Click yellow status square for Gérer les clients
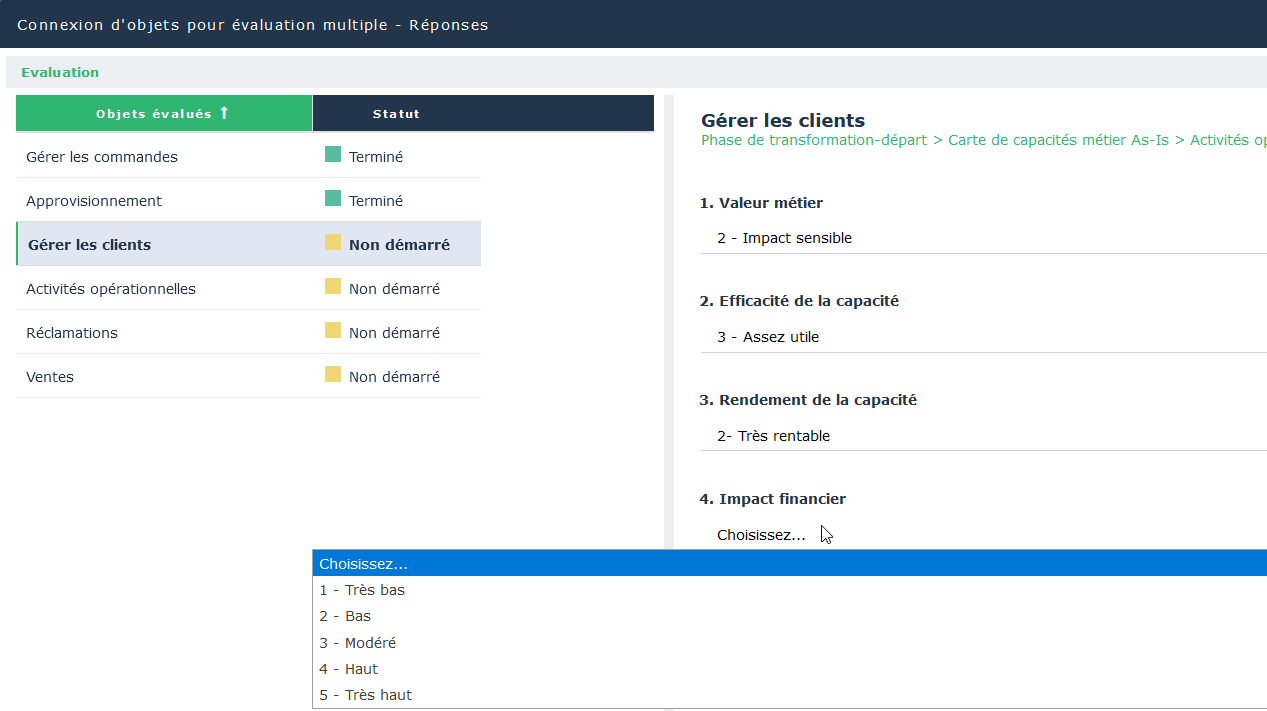This screenshot has height=711, width=1267. point(333,243)
